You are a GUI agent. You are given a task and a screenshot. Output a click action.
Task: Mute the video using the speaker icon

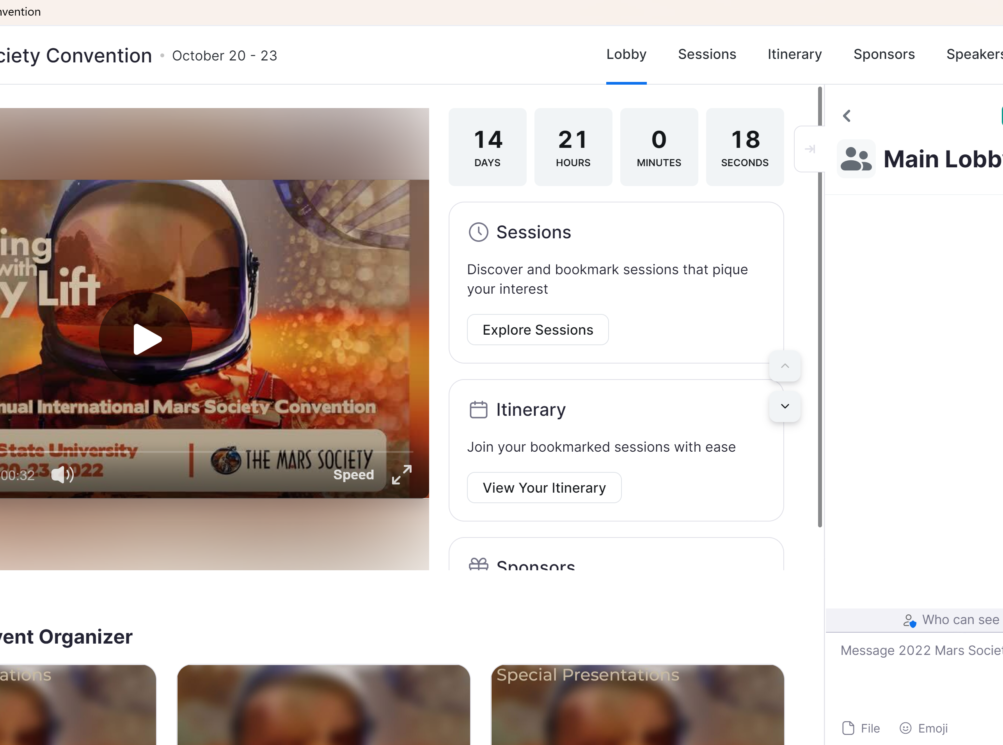coord(62,475)
